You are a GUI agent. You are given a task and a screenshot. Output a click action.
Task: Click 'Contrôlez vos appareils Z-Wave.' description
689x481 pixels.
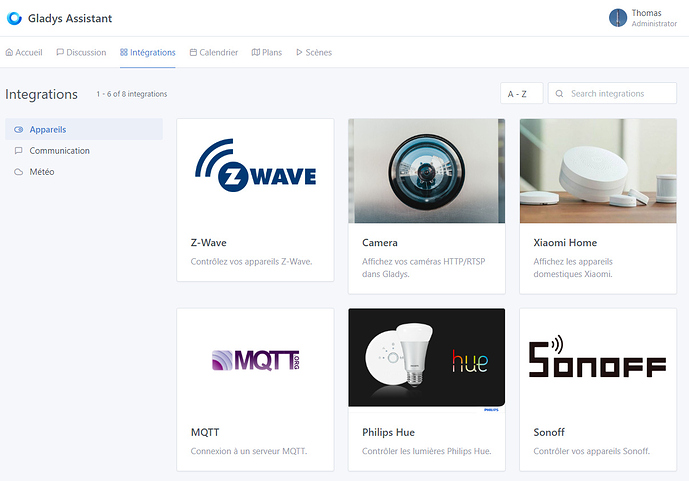[x=251, y=261]
